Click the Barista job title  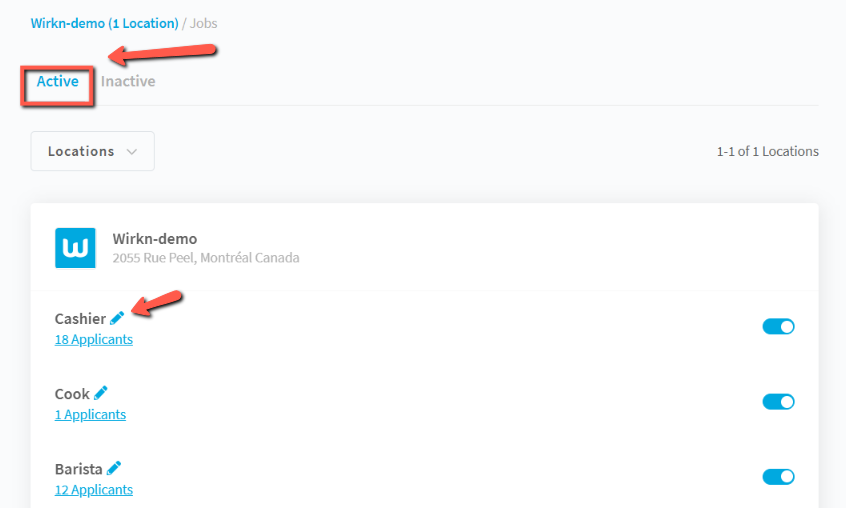tap(78, 469)
